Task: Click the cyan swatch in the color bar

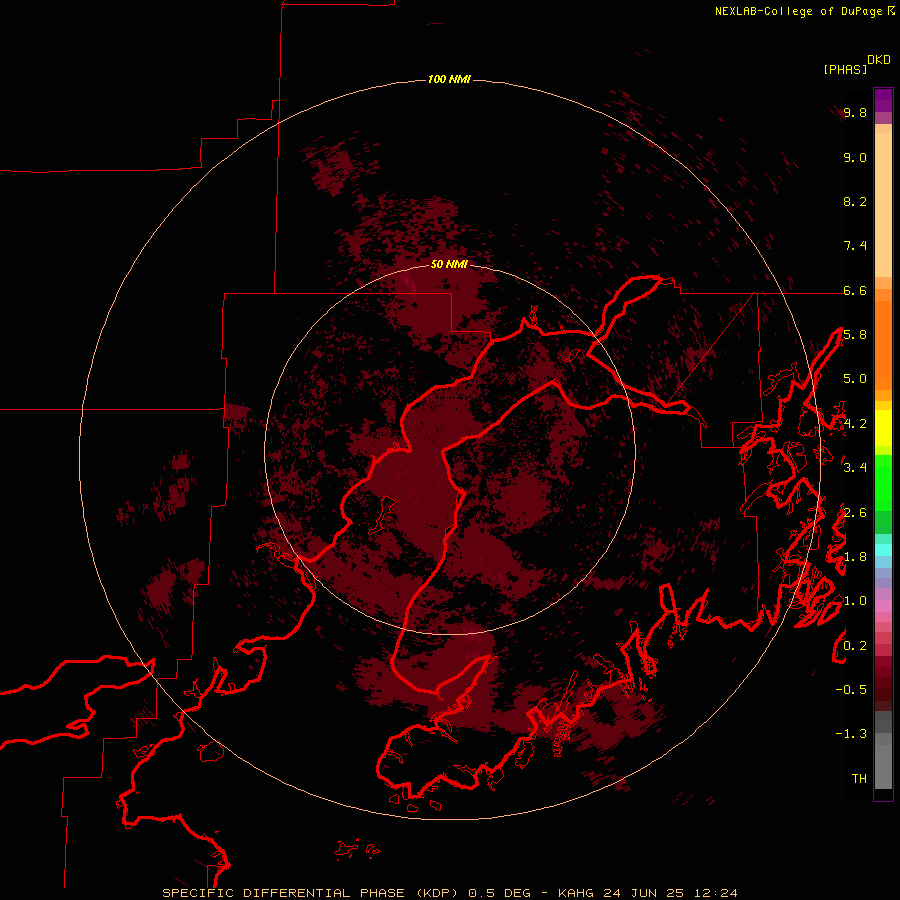Action: tap(883, 550)
